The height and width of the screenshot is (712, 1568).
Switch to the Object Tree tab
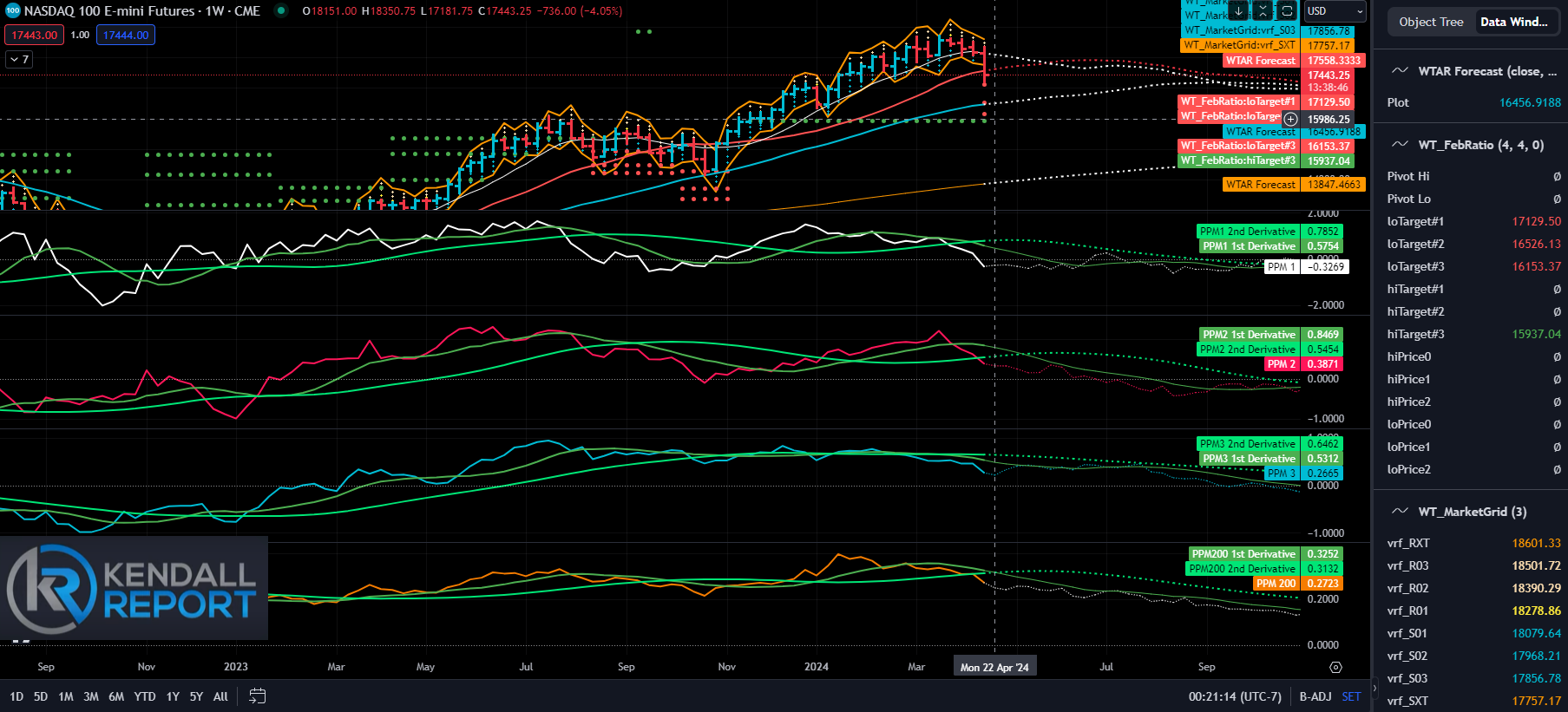point(1431,22)
